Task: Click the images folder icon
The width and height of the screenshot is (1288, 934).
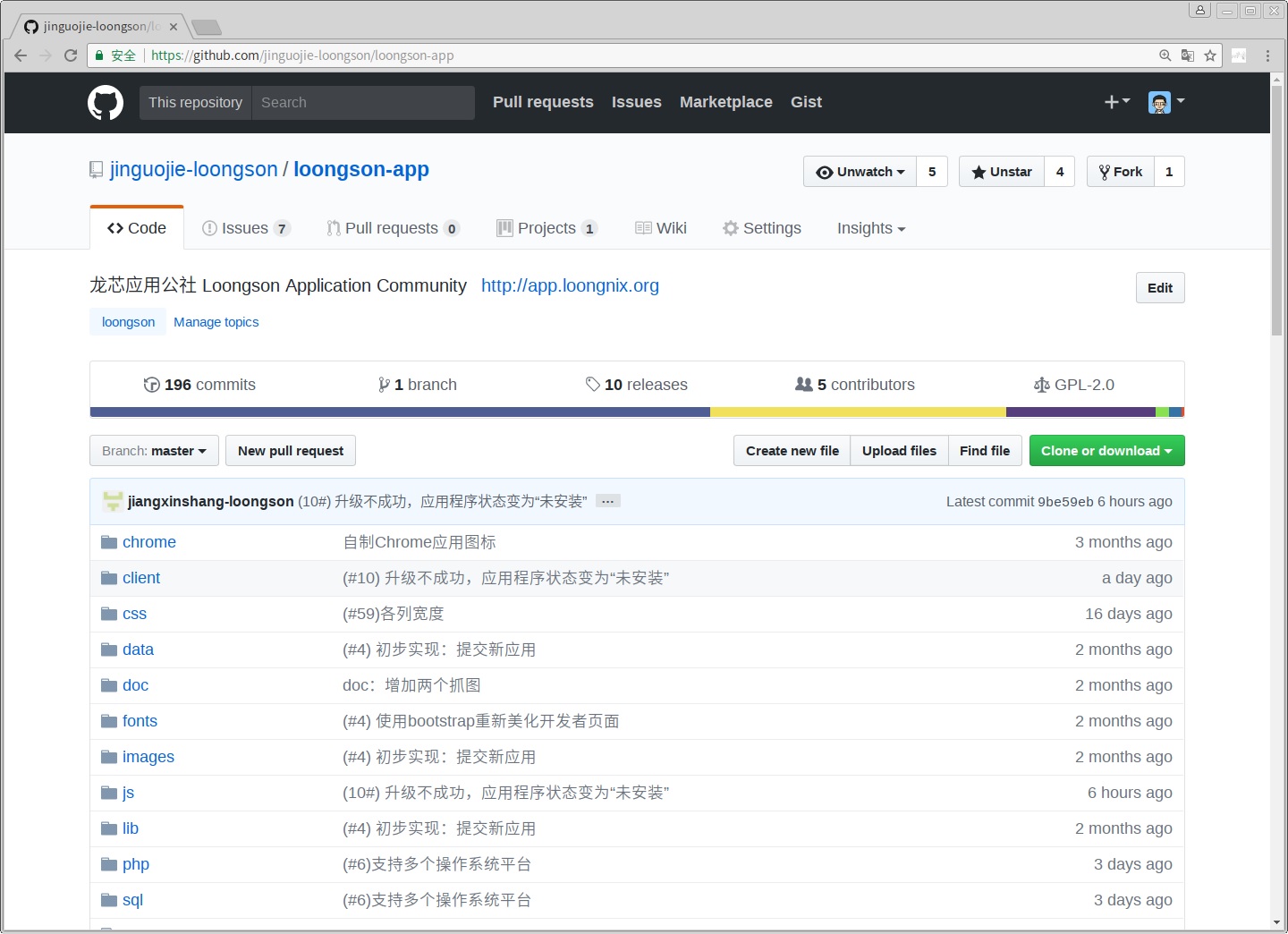Action: click(109, 757)
